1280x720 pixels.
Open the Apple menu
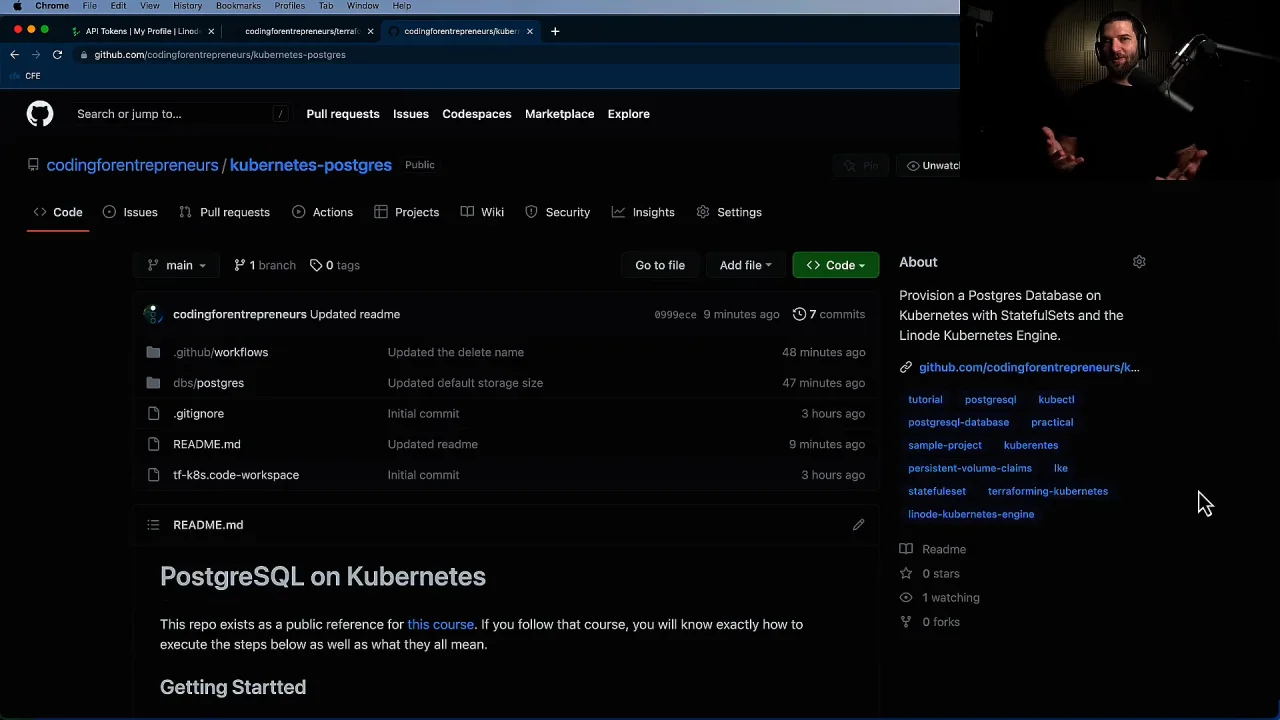pyautogui.click(x=17, y=6)
